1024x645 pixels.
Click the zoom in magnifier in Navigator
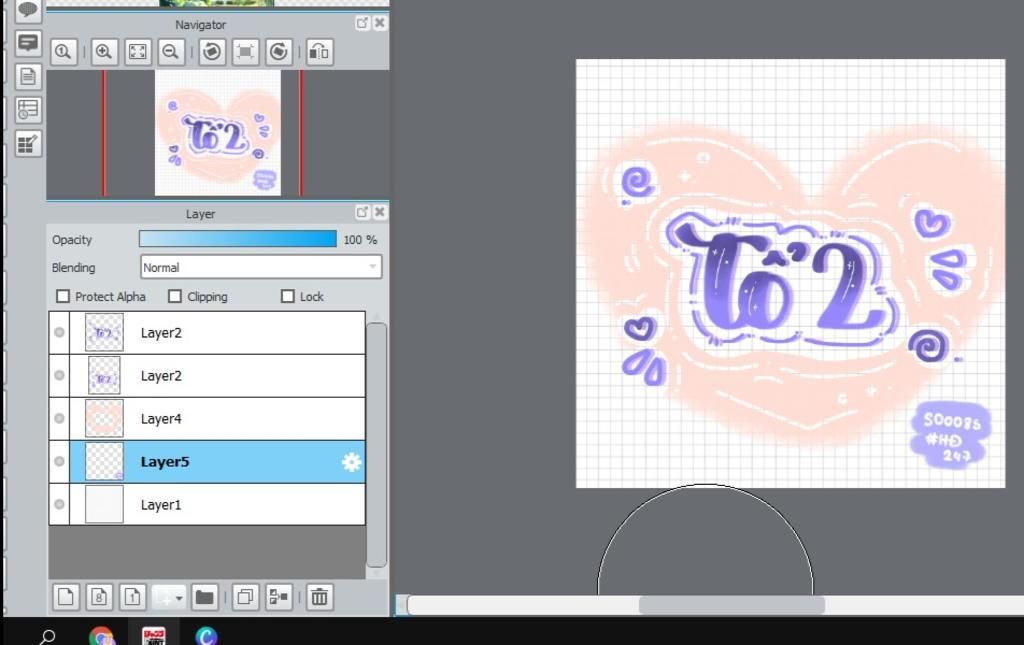(103, 52)
